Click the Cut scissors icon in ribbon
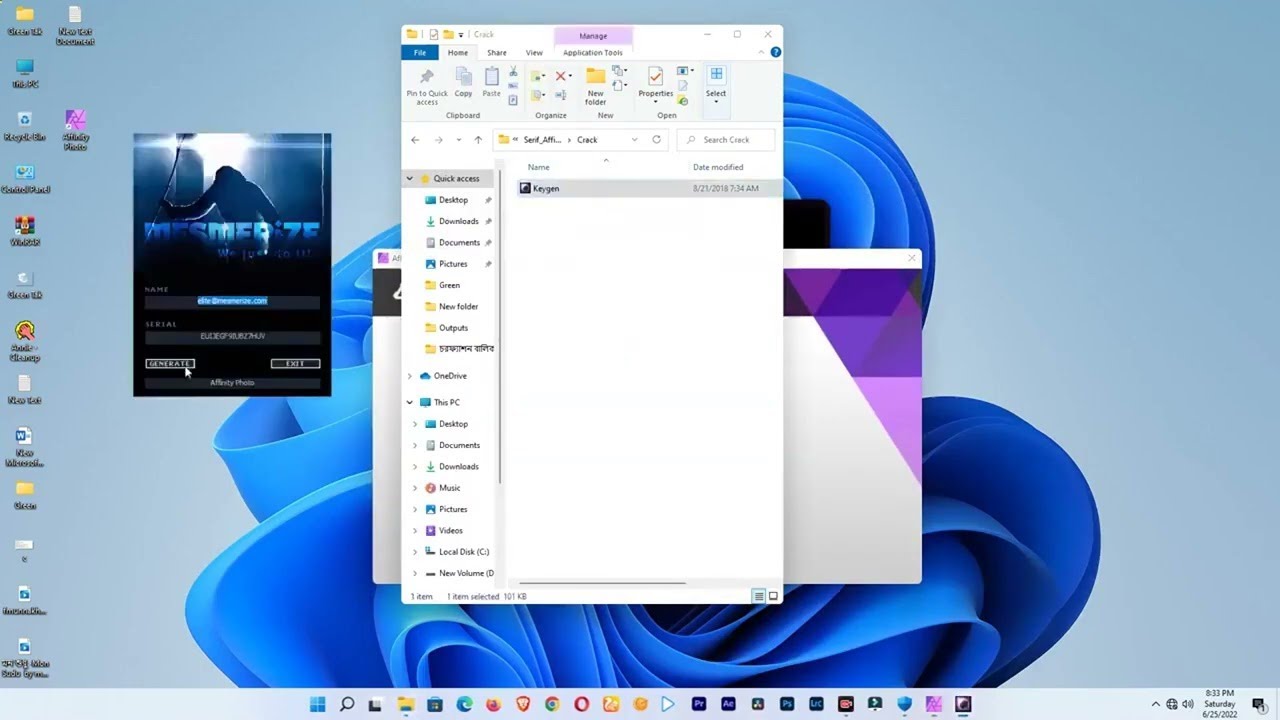1280x720 pixels. [513, 72]
